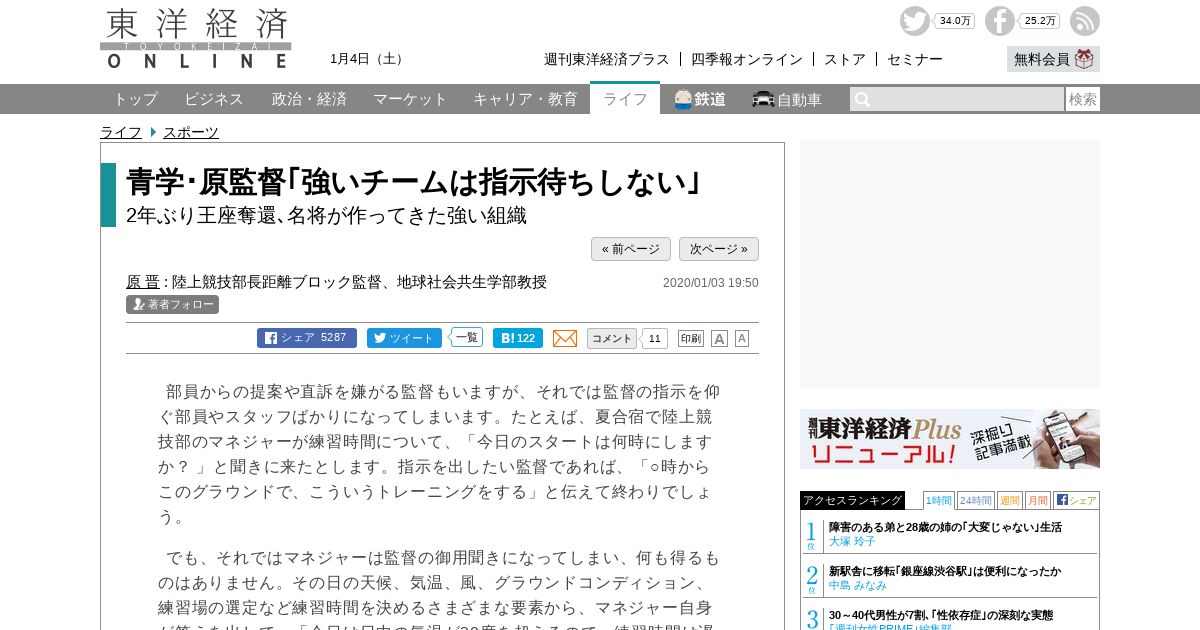Open the RSS feed icon
The height and width of the screenshot is (630, 1200).
(1085, 21)
